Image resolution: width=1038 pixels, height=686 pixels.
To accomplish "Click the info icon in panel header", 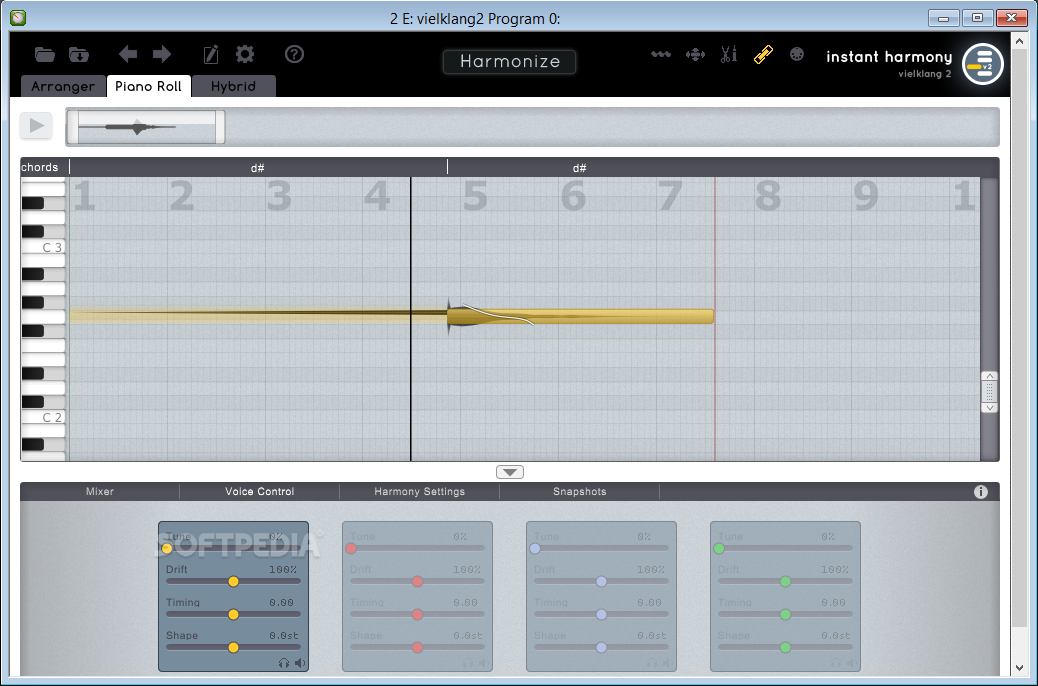I will [x=980, y=491].
